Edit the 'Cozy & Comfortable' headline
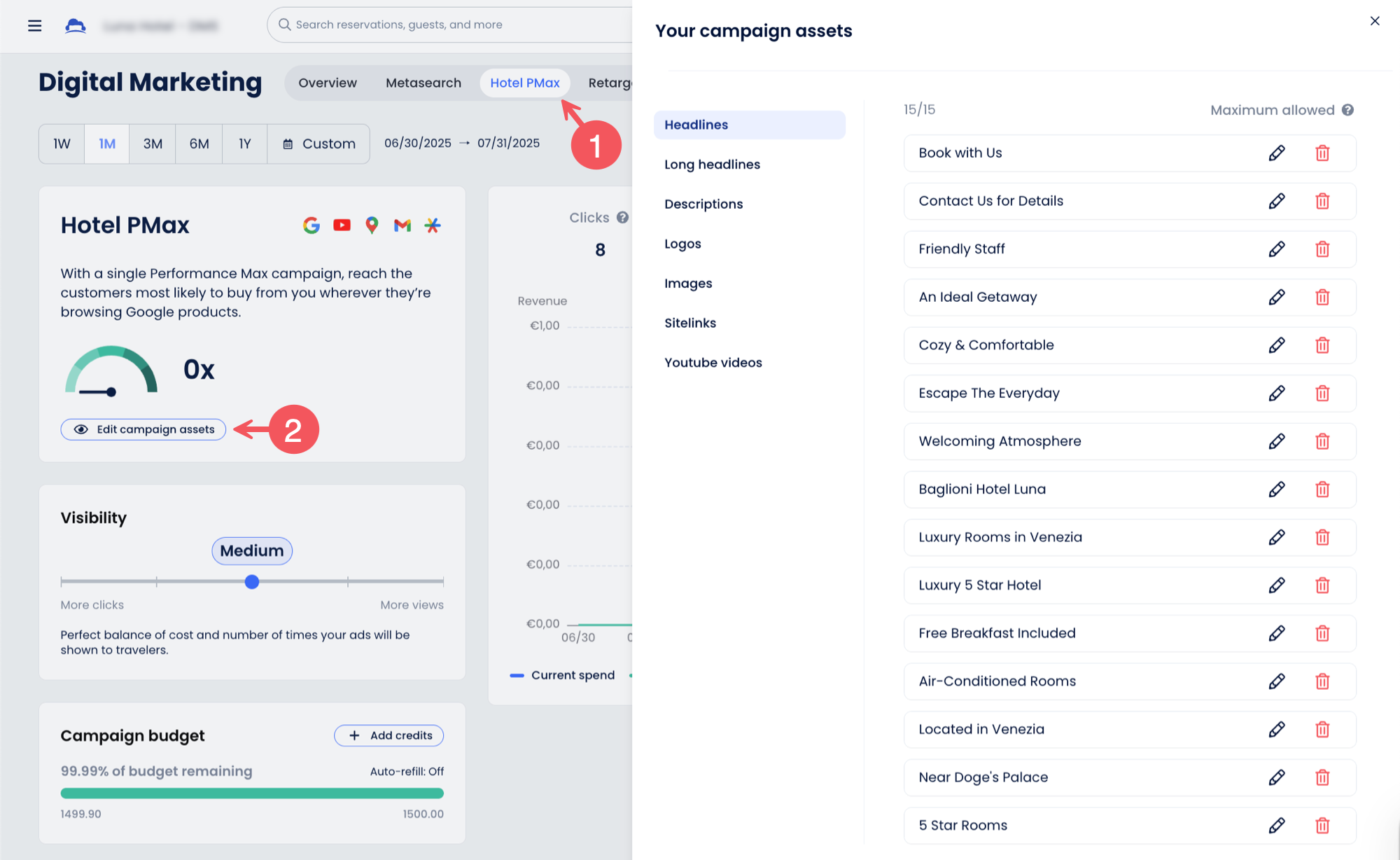1400x860 pixels. click(x=1276, y=345)
